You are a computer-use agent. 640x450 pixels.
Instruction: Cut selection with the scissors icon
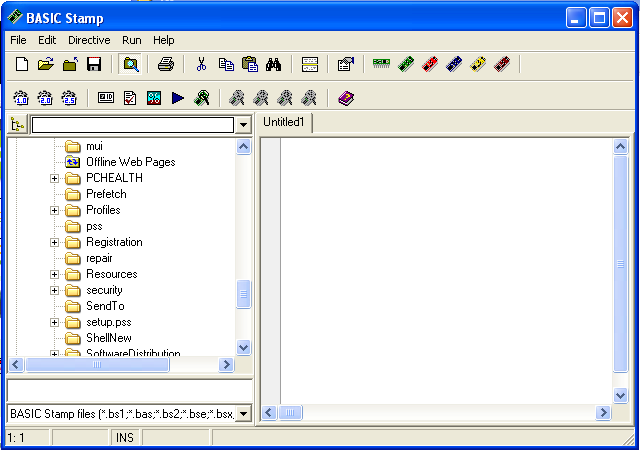[201, 64]
